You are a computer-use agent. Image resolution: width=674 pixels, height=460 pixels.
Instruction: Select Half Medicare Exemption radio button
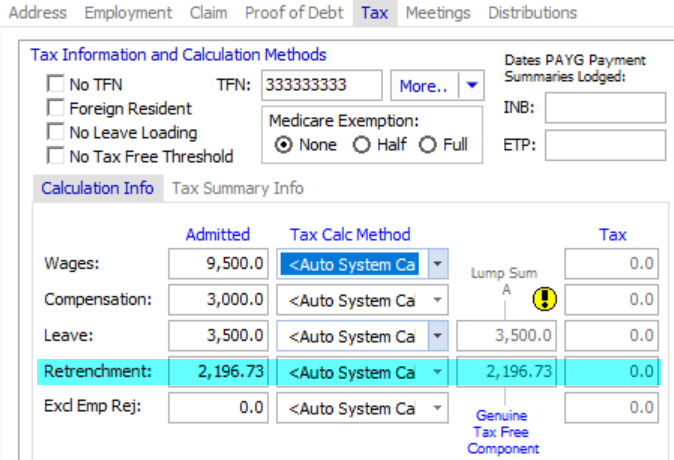[360, 145]
